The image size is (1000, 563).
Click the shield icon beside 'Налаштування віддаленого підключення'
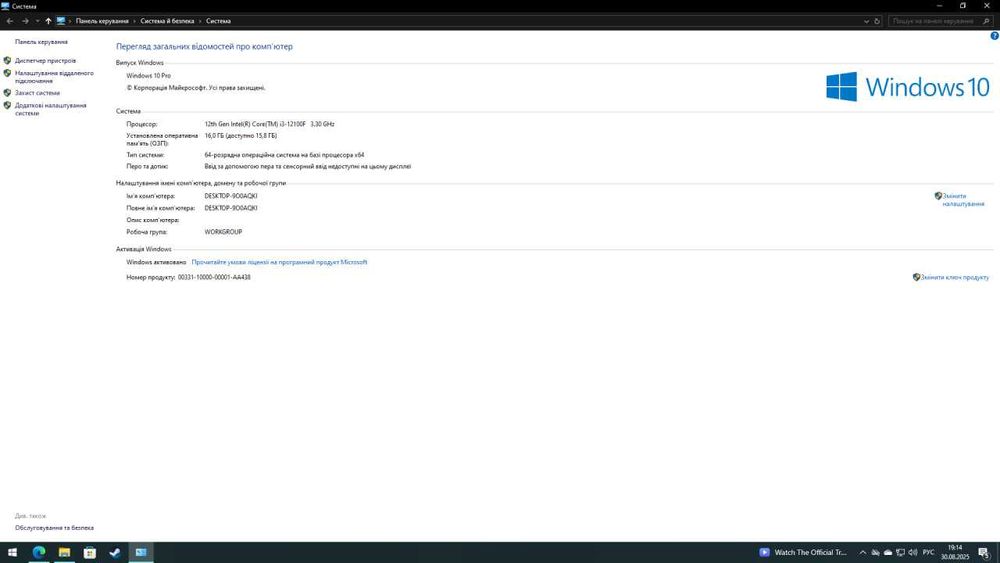click(x=7, y=73)
